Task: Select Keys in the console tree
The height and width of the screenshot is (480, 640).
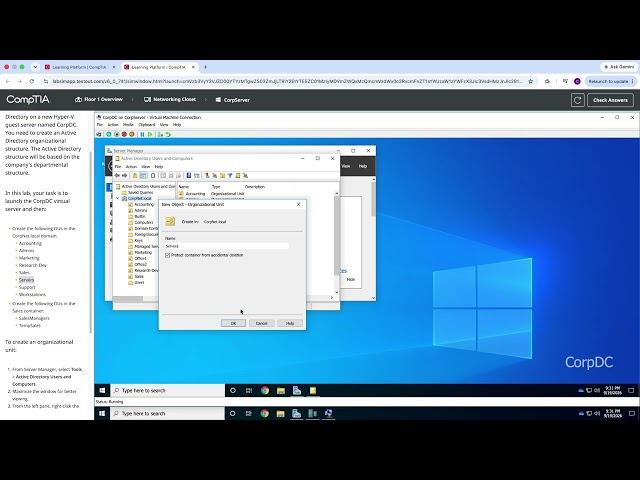Action: coord(136,240)
